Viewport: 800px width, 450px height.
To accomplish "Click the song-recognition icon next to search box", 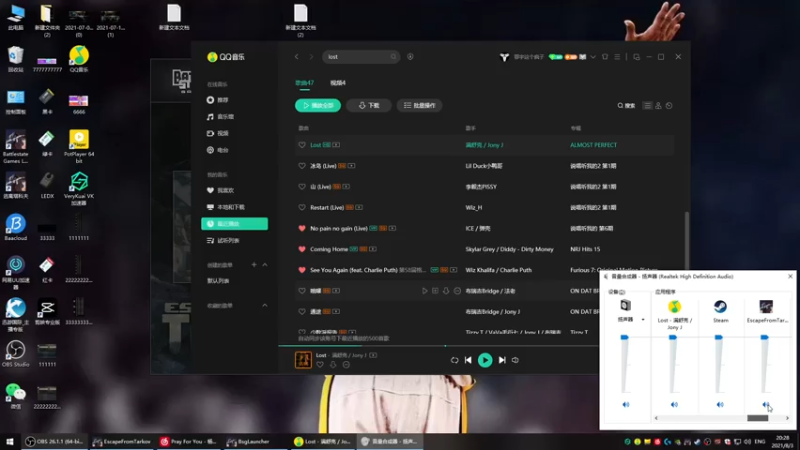I will [x=410, y=57].
